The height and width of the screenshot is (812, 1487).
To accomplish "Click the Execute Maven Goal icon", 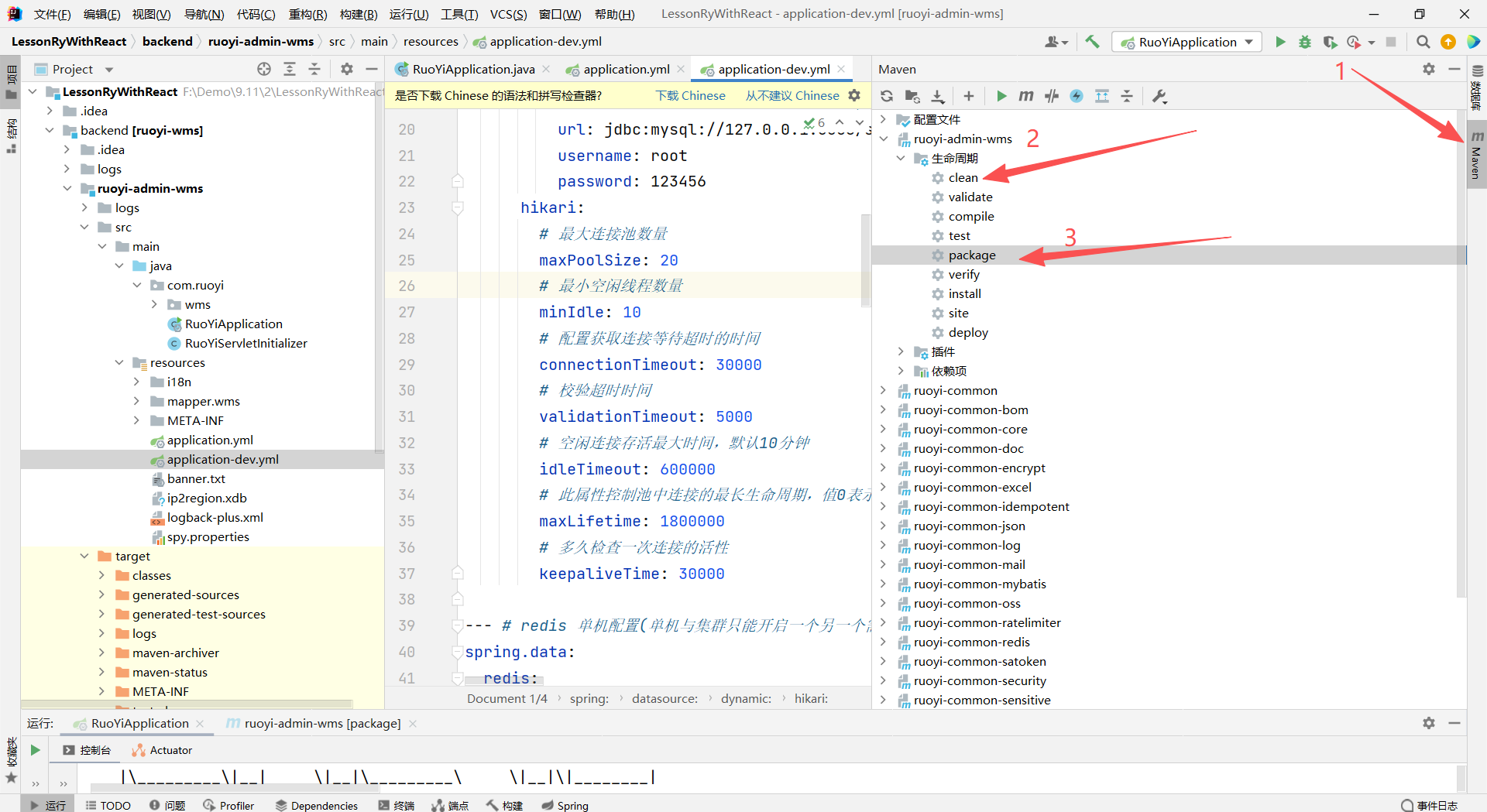I will click(1025, 96).
